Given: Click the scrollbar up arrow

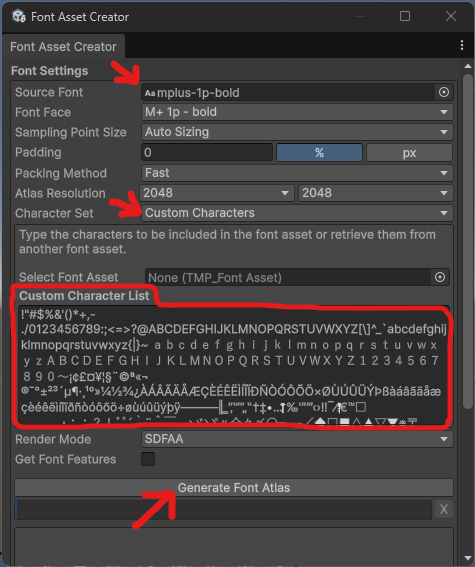Looking at the screenshot, I should click(x=468, y=66).
